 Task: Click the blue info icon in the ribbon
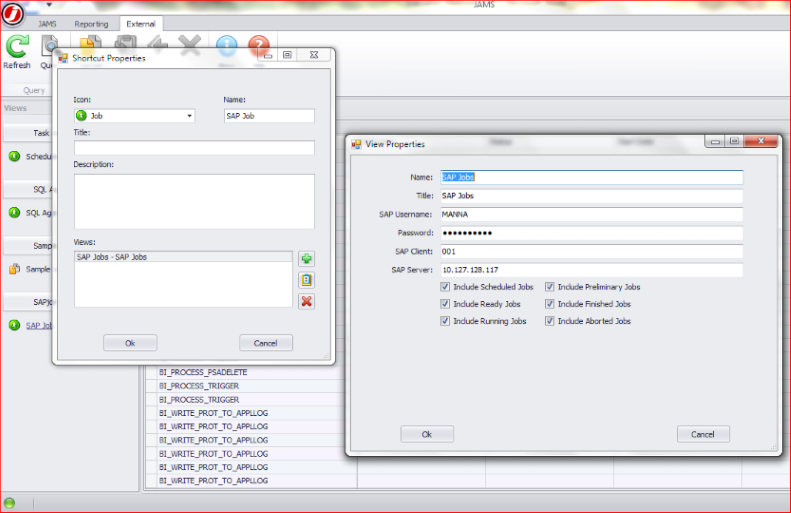[x=227, y=45]
